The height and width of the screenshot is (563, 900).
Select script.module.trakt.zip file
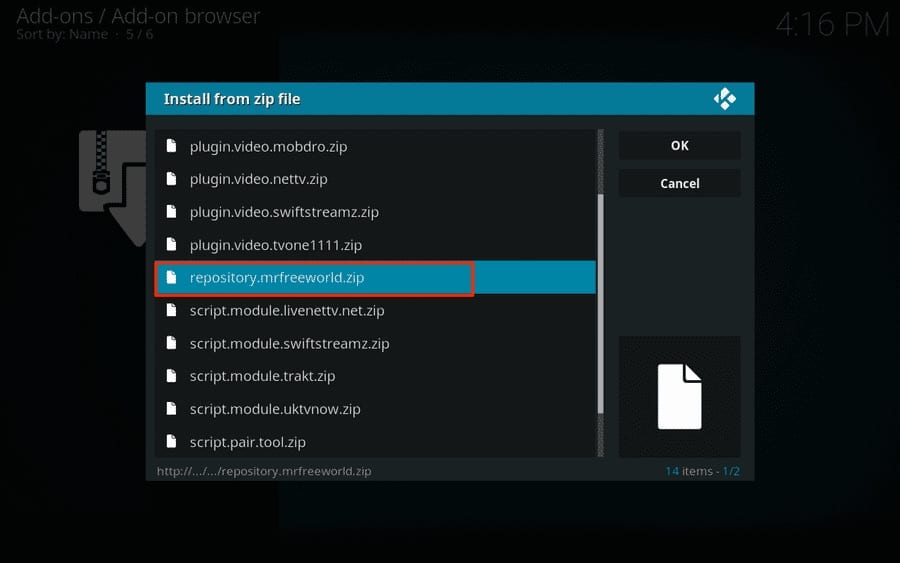point(375,376)
